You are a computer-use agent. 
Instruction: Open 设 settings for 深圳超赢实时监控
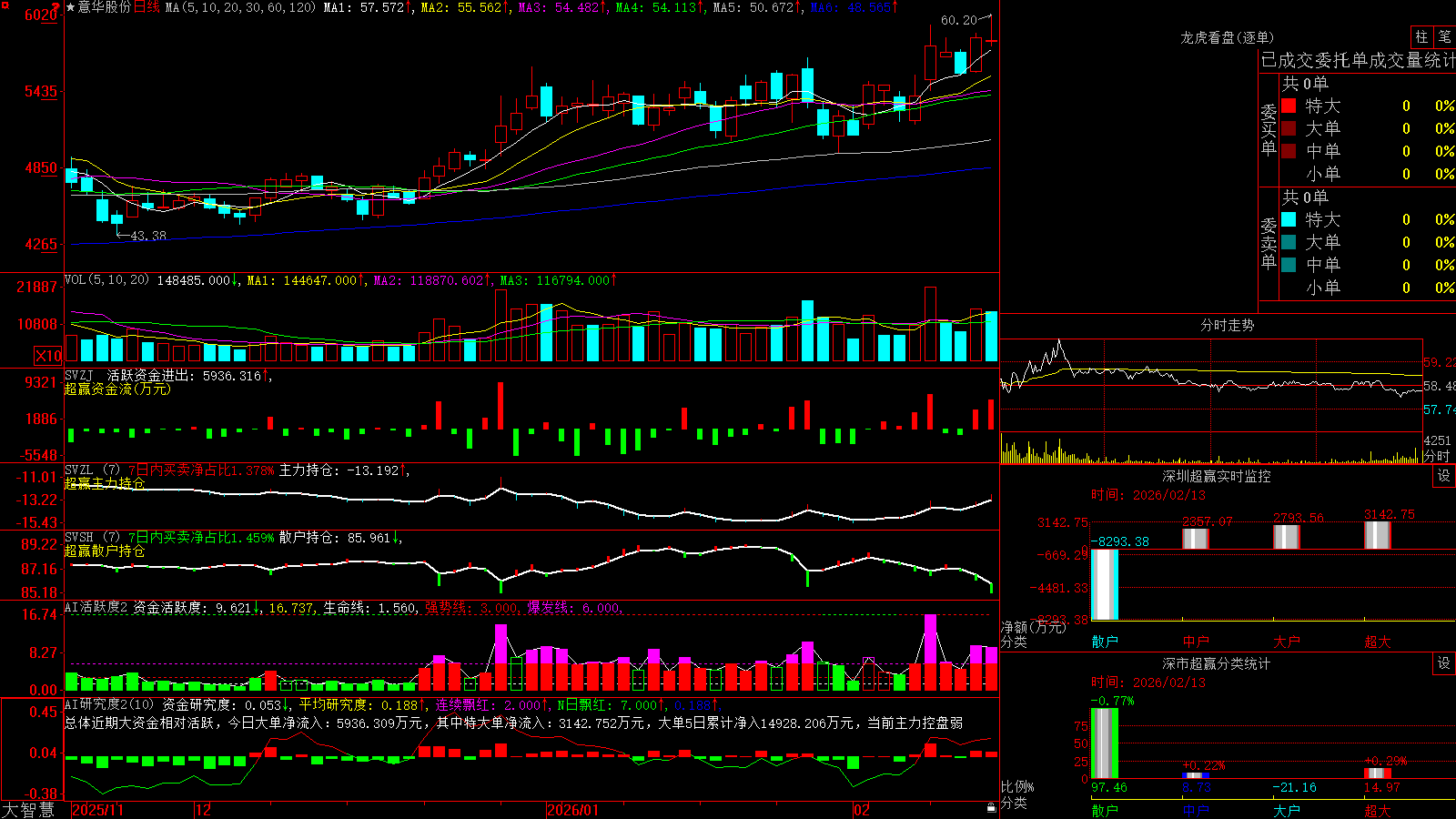[1444, 476]
